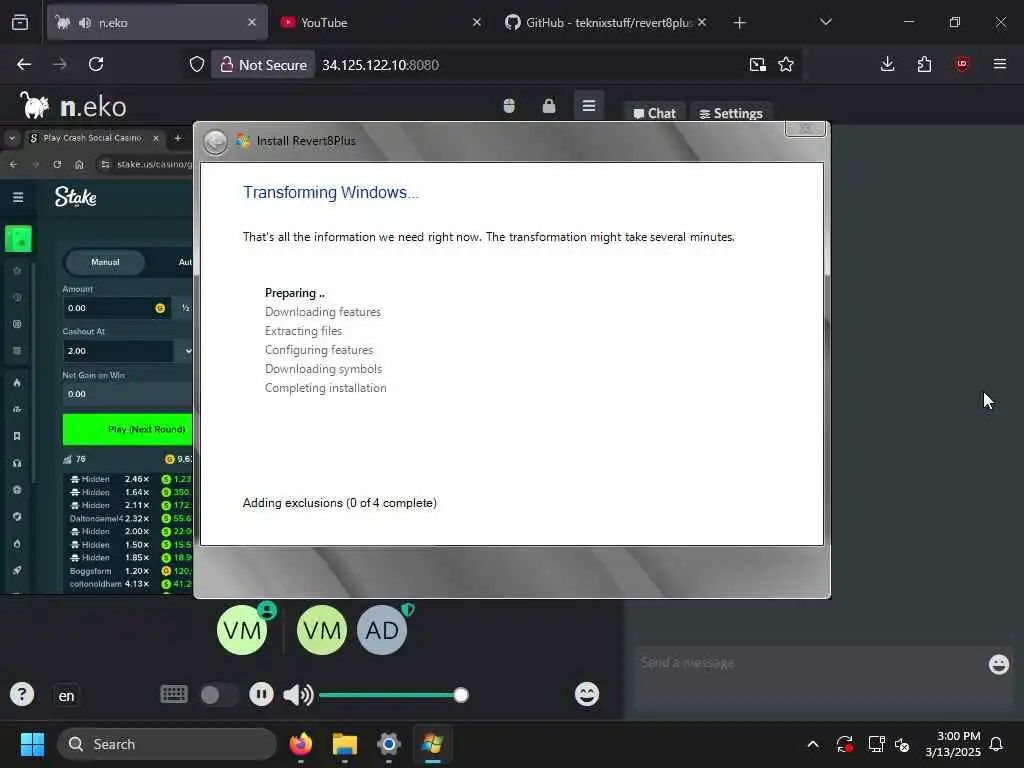
Task: Open Firefox from the taskbar
Action: pyautogui.click(x=301, y=744)
